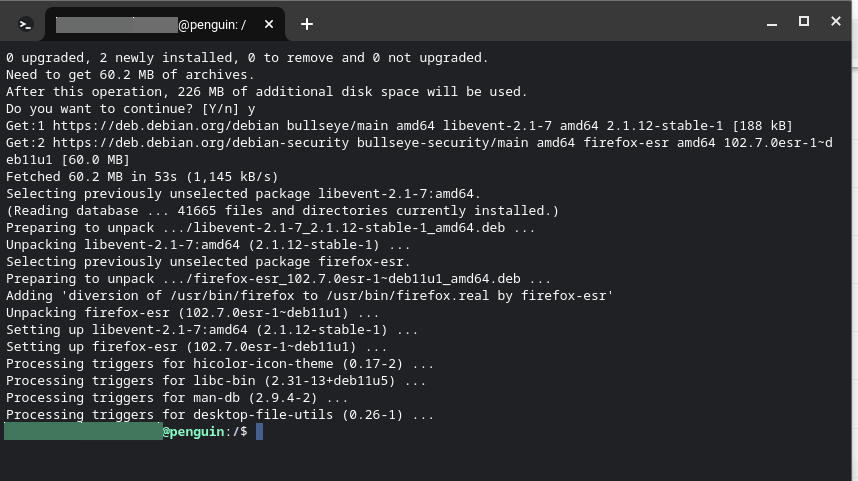Click the green @penguin prompt text
This screenshot has height=481, width=858.
(194, 432)
